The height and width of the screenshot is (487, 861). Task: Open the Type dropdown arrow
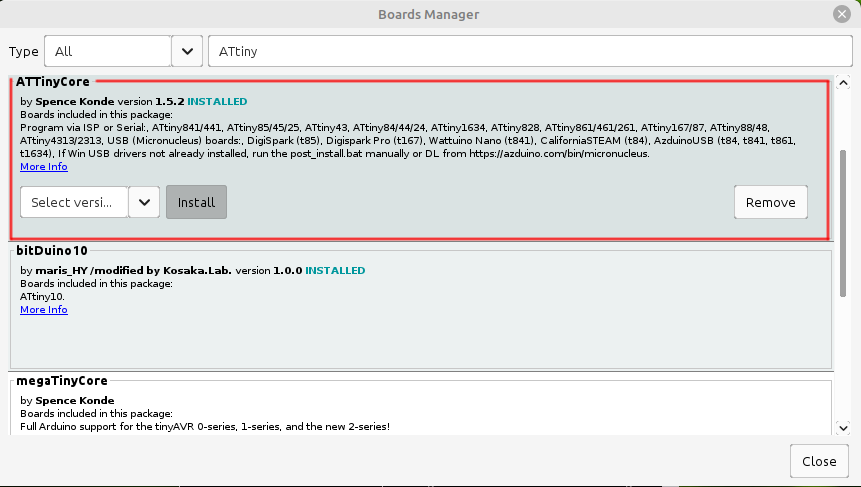[x=187, y=51]
